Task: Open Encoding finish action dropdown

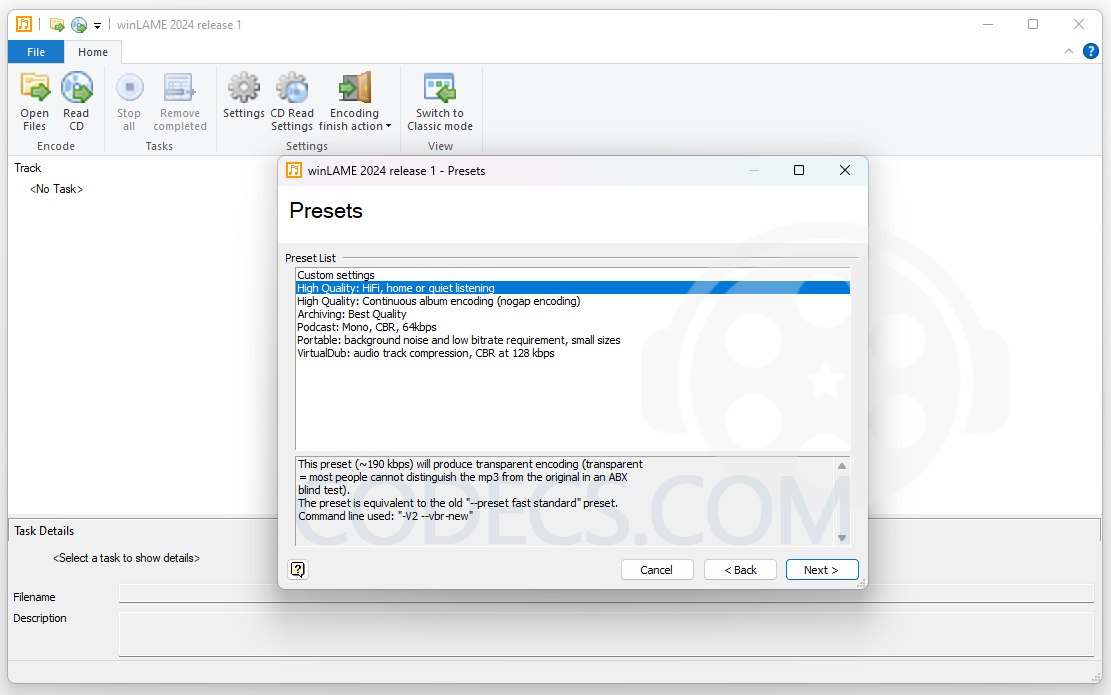Action: click(x=354, y=101)
